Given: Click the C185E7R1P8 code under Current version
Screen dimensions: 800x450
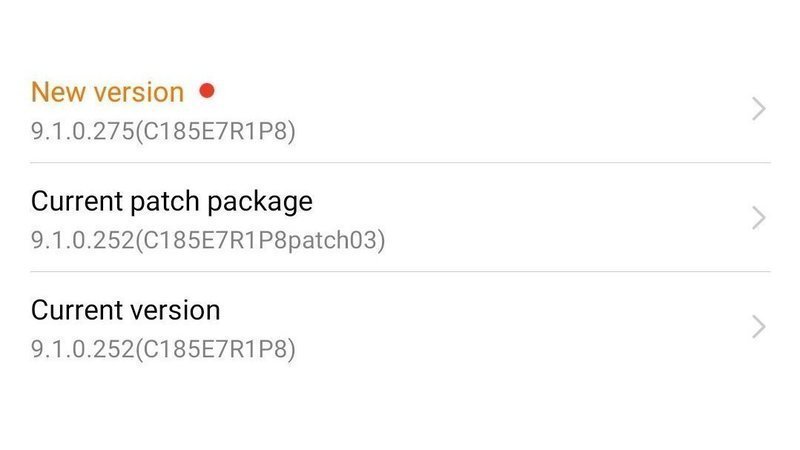Looking at the screenshot, I should tap(214, 350).
